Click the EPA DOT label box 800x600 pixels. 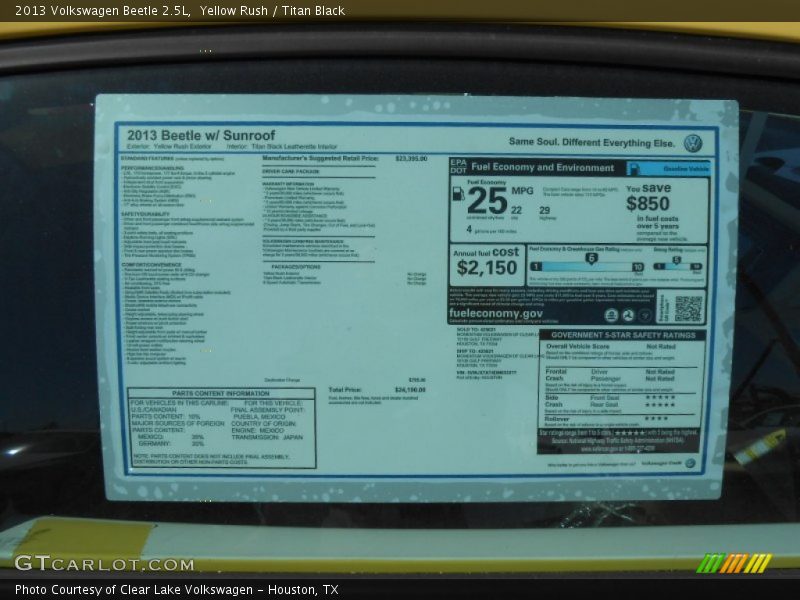pos(458,167)
